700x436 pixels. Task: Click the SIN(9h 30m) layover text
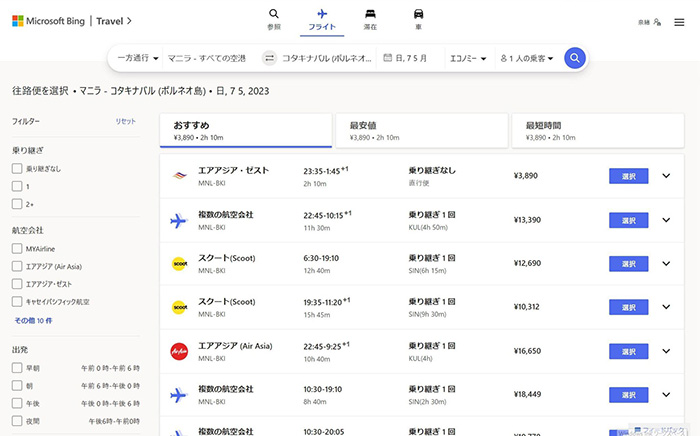pyautogui.click(x=427, y=314)
